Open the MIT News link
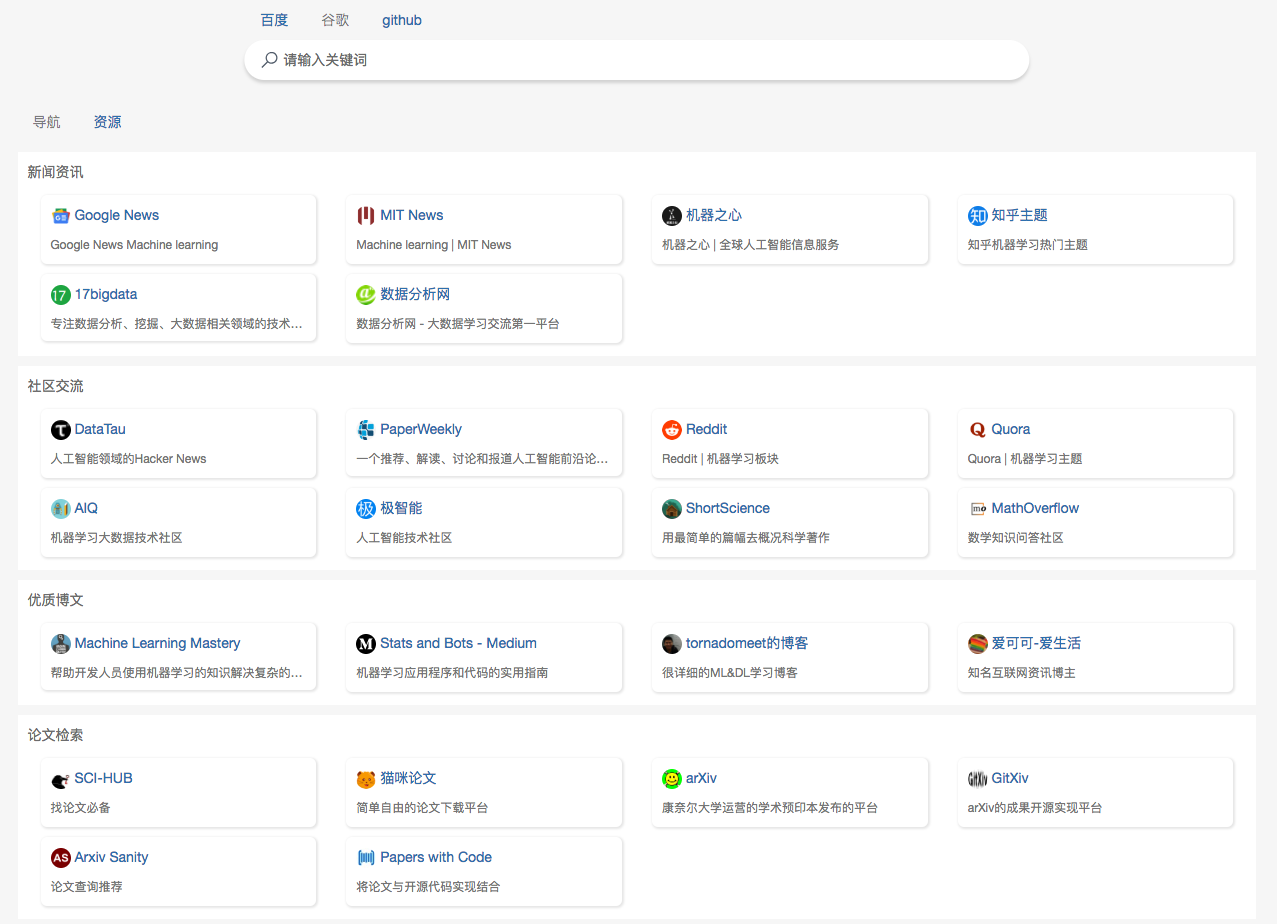1277x924 pixels. (x=412, y=215)
